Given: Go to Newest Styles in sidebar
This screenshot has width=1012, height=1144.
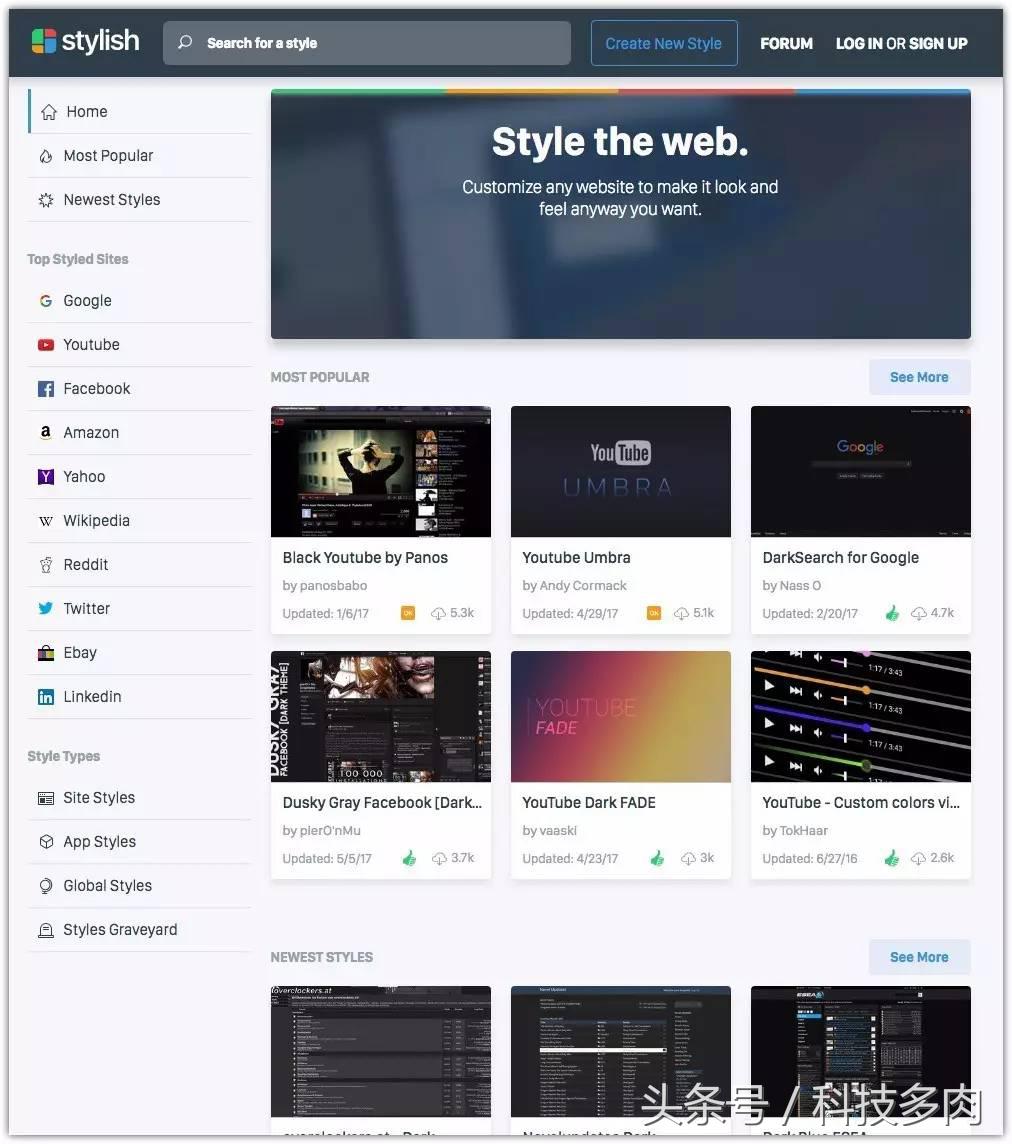Looking at the screenshot, I should tap(111, 200).
